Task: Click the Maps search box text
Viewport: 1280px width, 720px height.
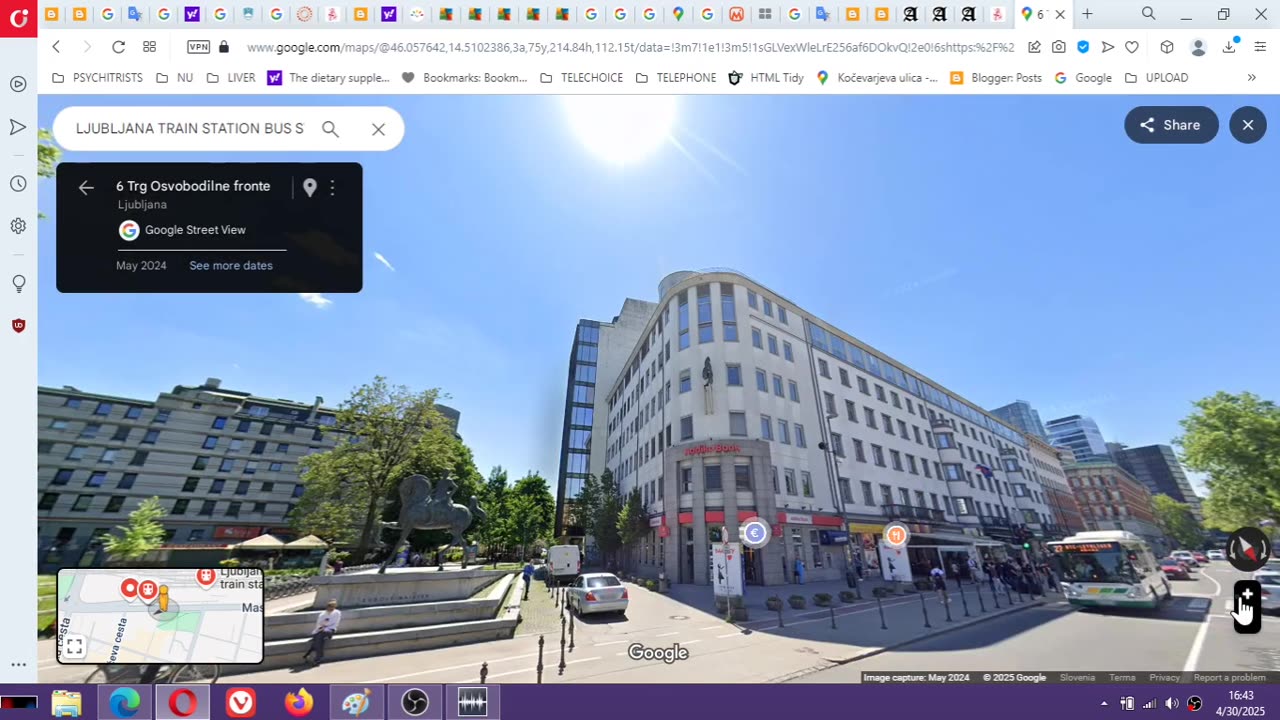Action: (x=190, y=128)
